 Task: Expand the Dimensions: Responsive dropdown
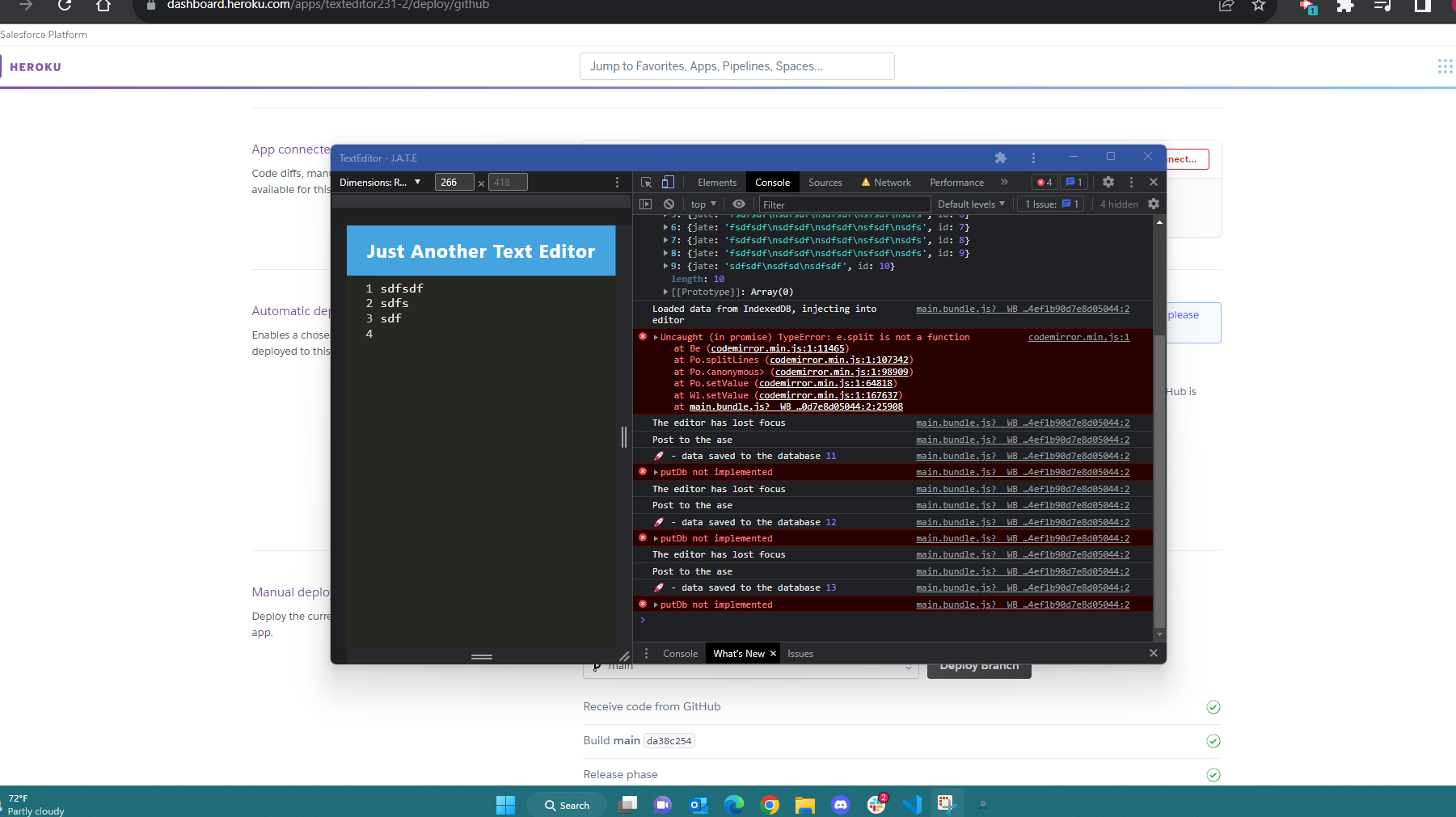click(x=380, y=182)
